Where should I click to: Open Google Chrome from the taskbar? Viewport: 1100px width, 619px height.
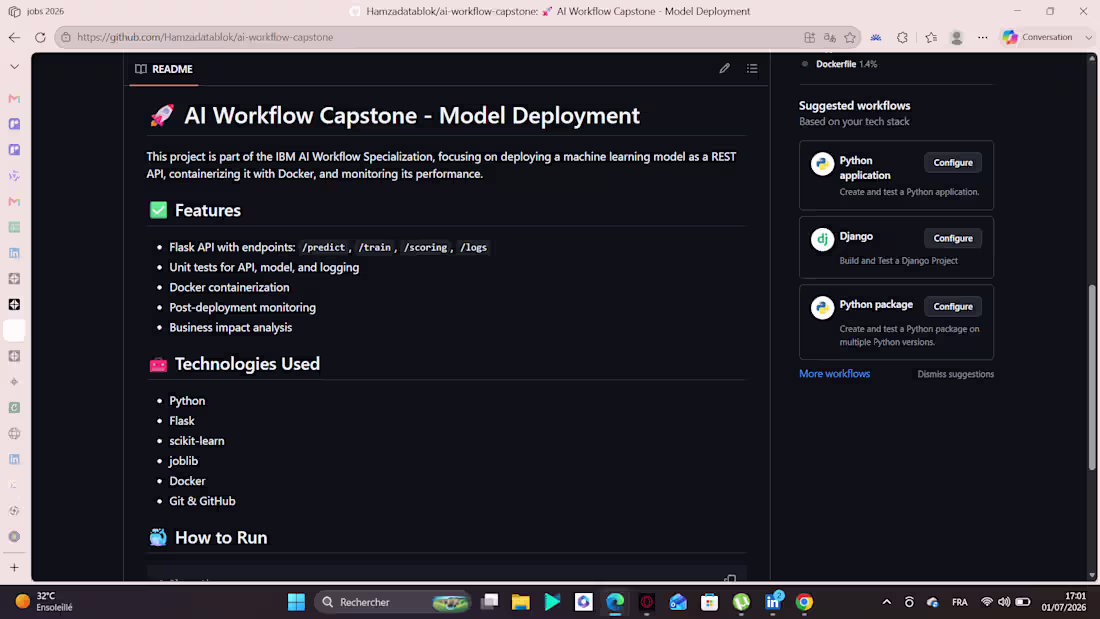tap(804, 602)
